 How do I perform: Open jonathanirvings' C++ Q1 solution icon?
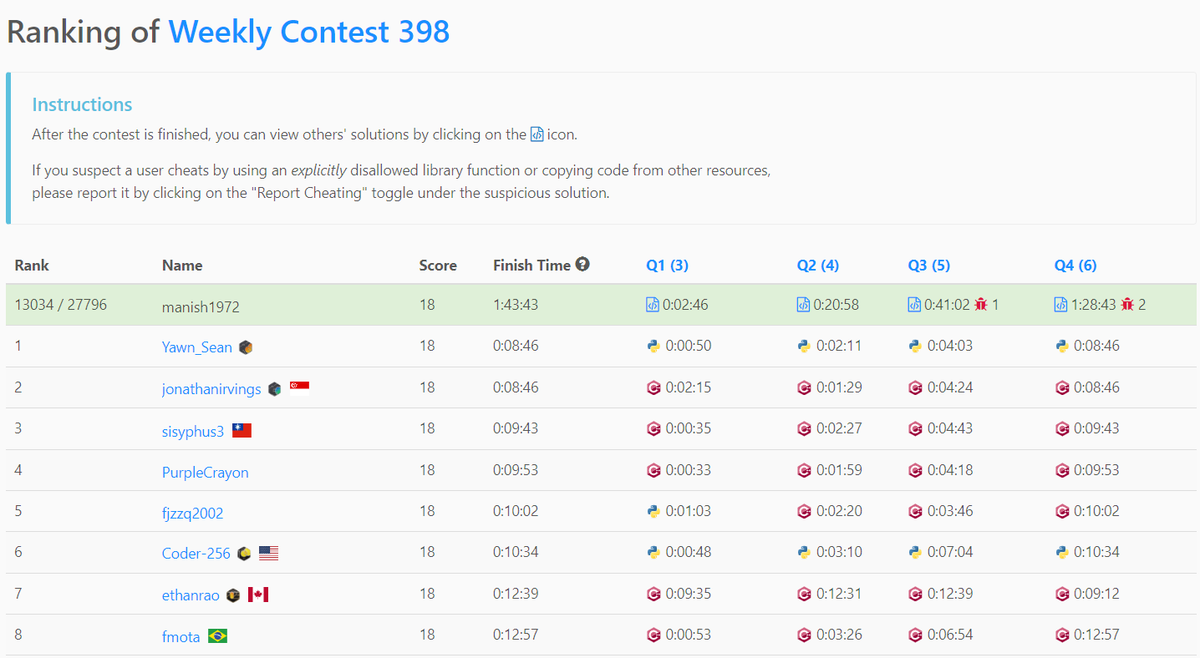coord(654,388)
